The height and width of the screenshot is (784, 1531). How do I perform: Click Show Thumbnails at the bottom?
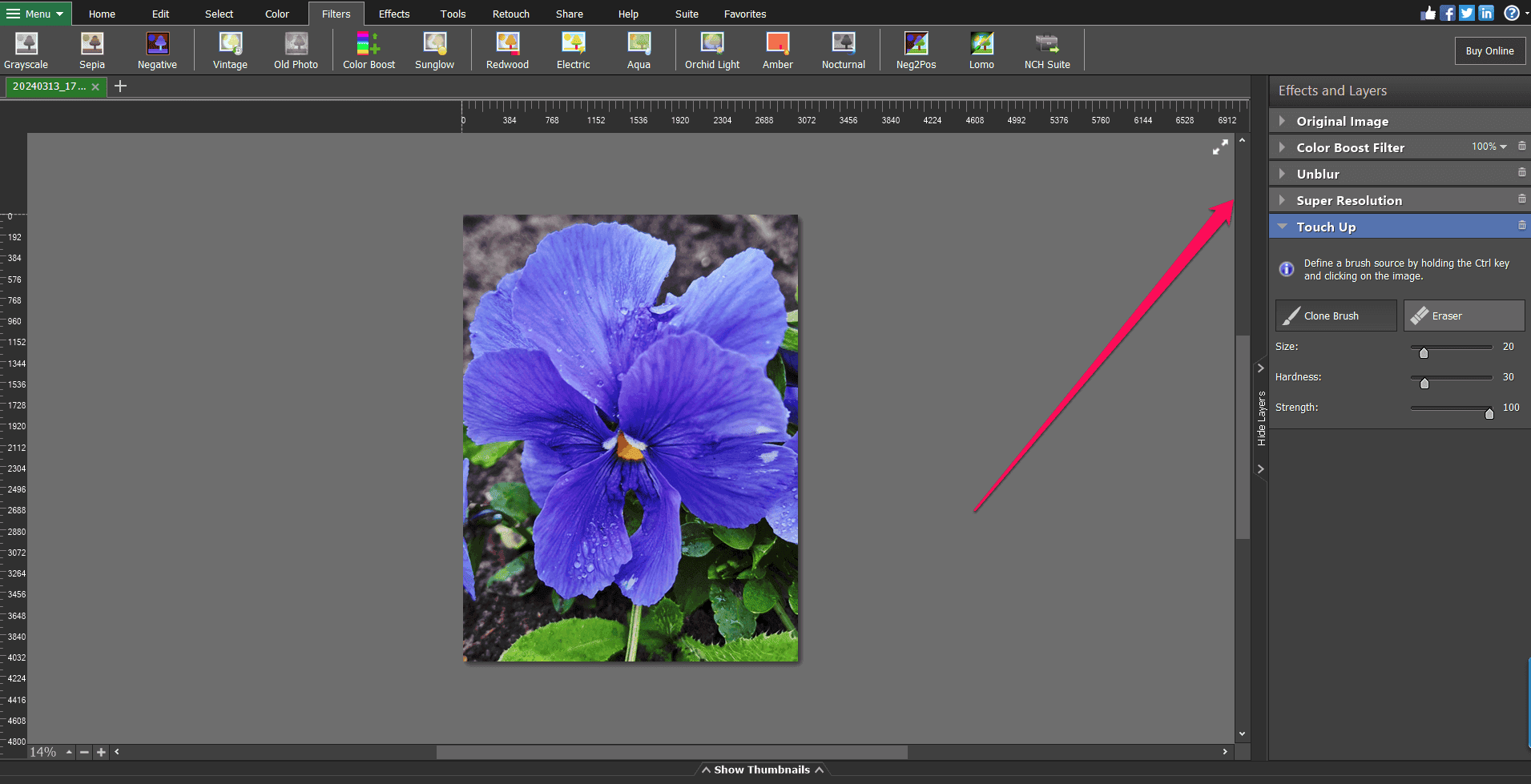pos(762,769)
